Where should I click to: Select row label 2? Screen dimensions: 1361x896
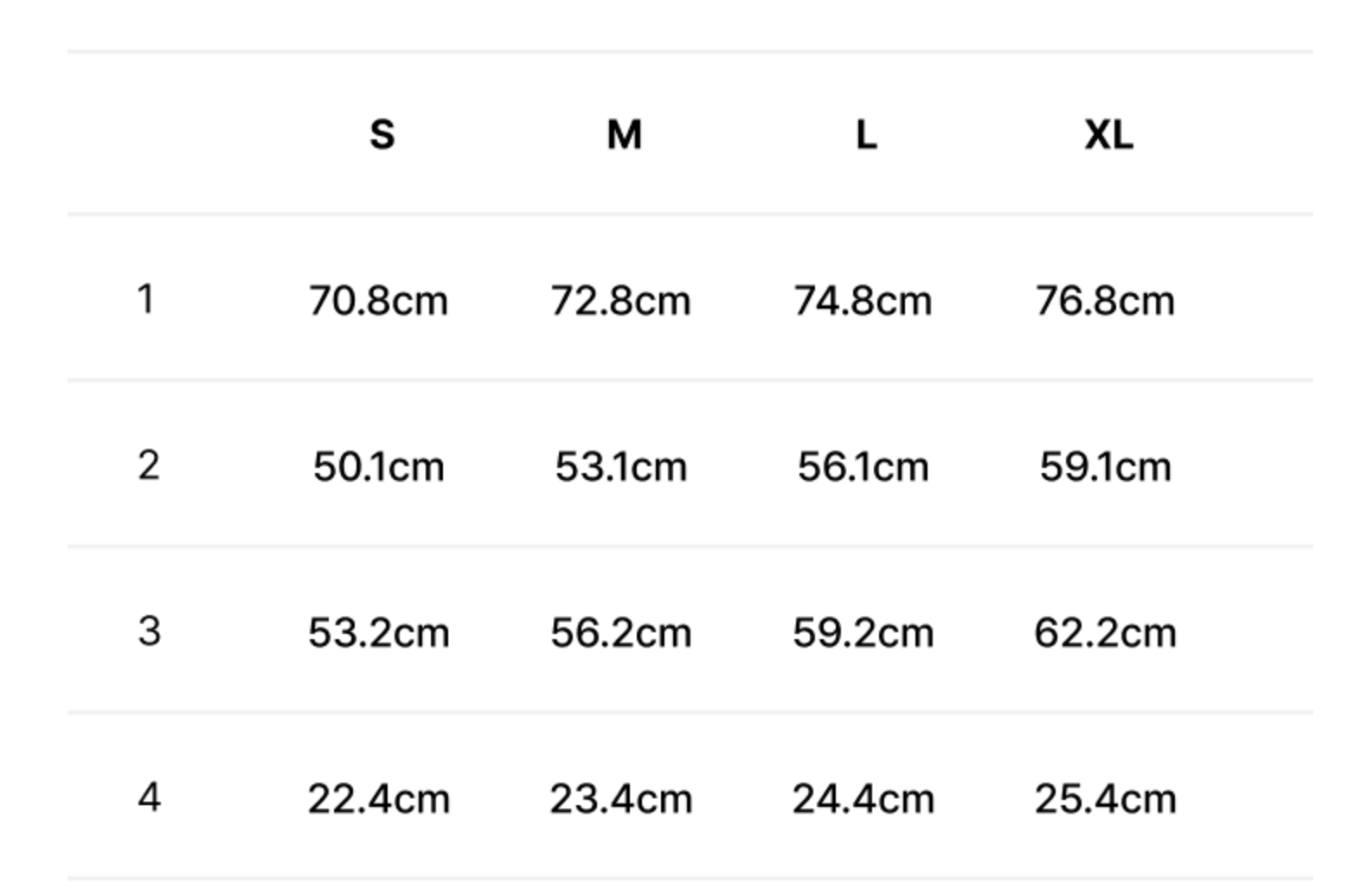click(148, 465)
